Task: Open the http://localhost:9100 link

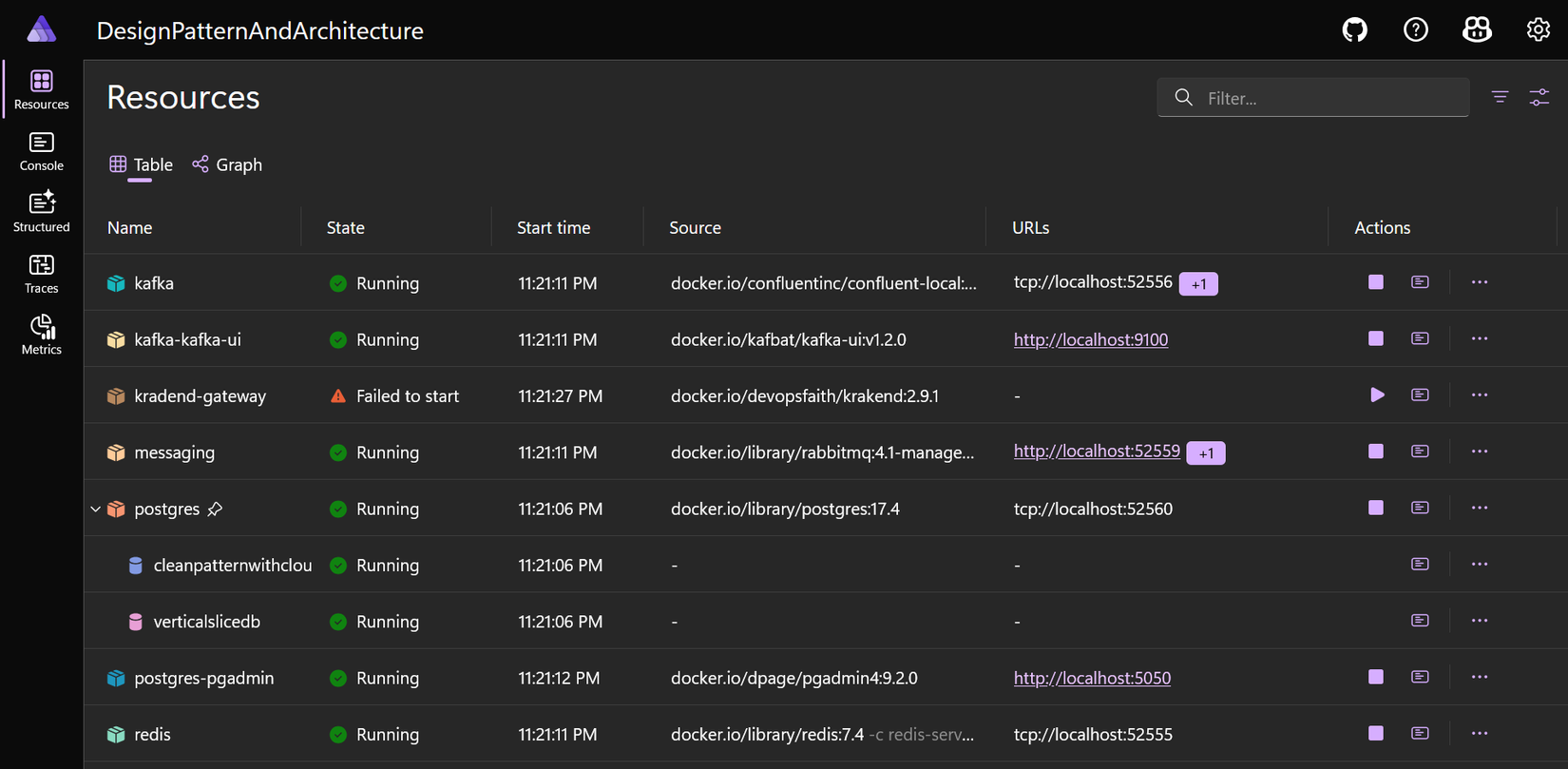Action: pos(1090,339)
